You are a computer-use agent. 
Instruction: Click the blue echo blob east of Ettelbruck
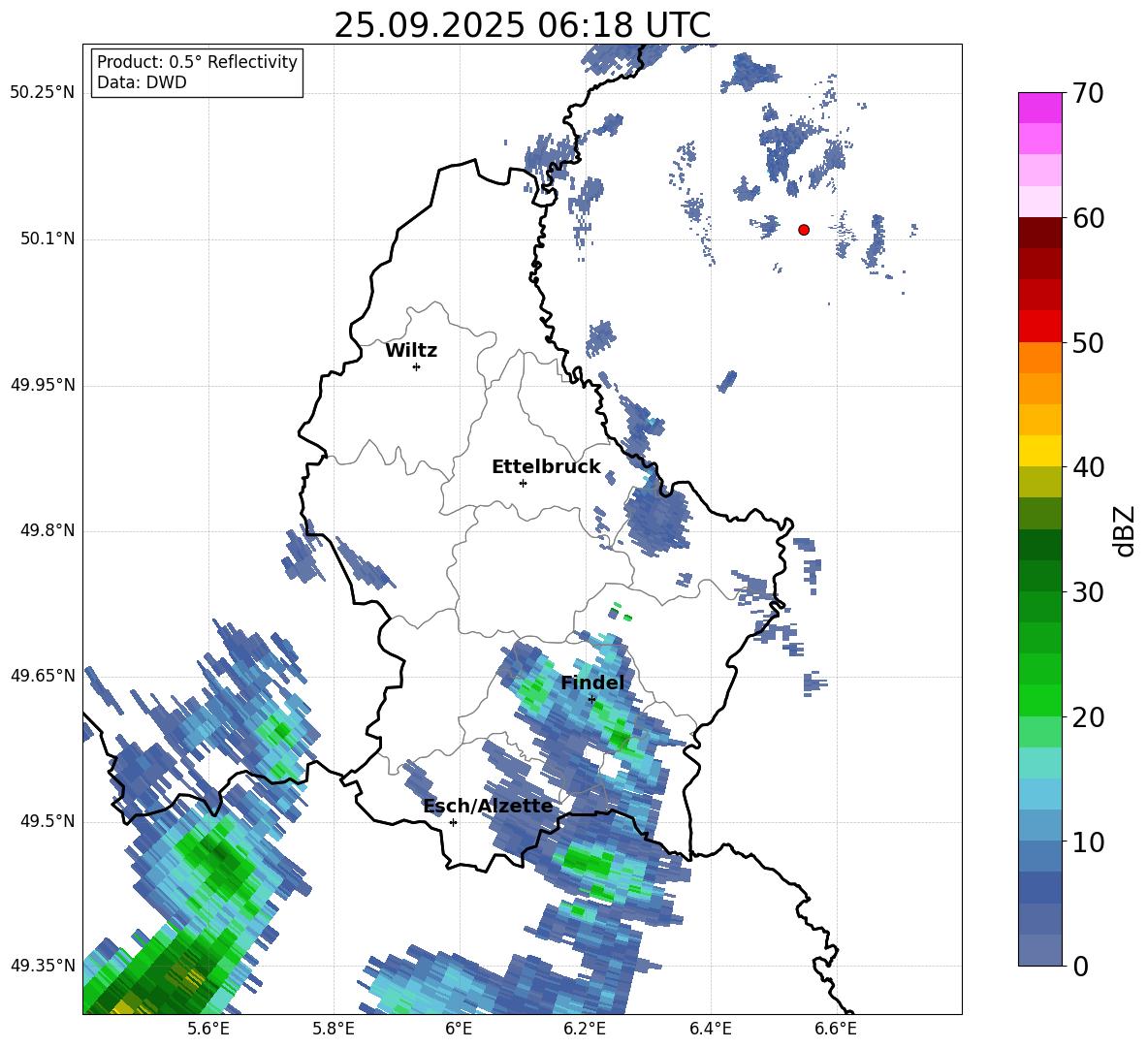click(656, 516)
